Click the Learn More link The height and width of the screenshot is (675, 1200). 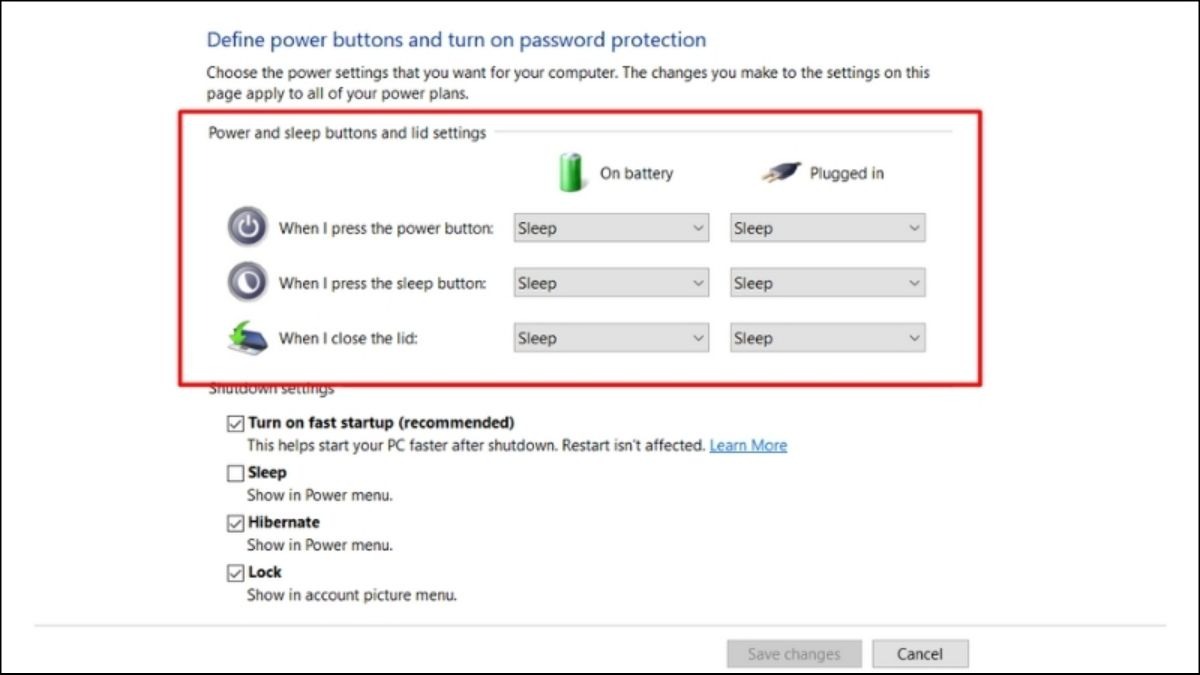coord(748,445)
